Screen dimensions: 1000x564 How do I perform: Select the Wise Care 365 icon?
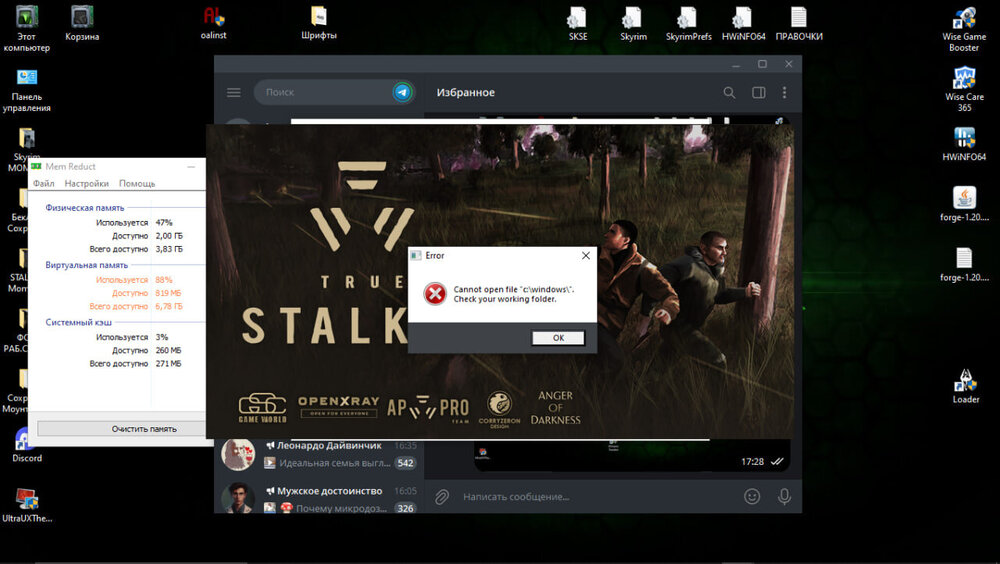964,89
